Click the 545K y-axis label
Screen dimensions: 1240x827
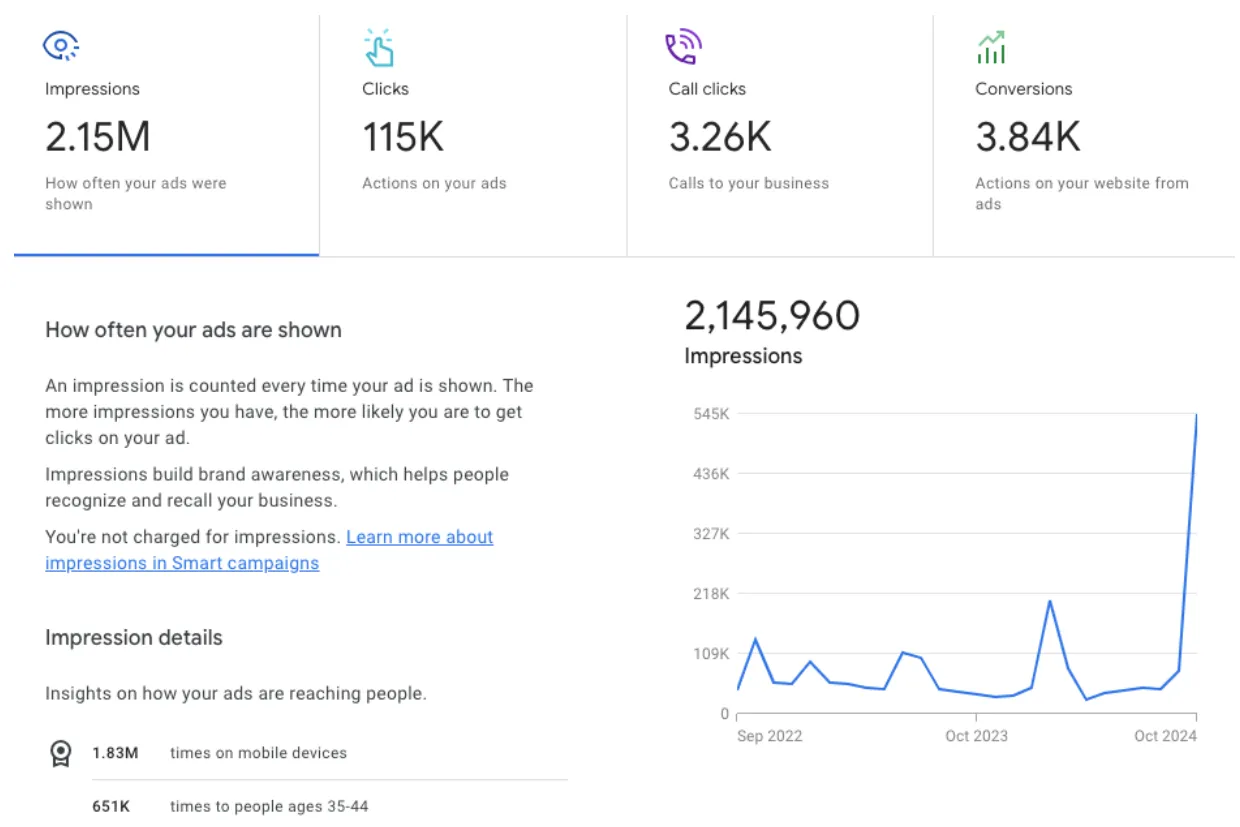(711, 414)
